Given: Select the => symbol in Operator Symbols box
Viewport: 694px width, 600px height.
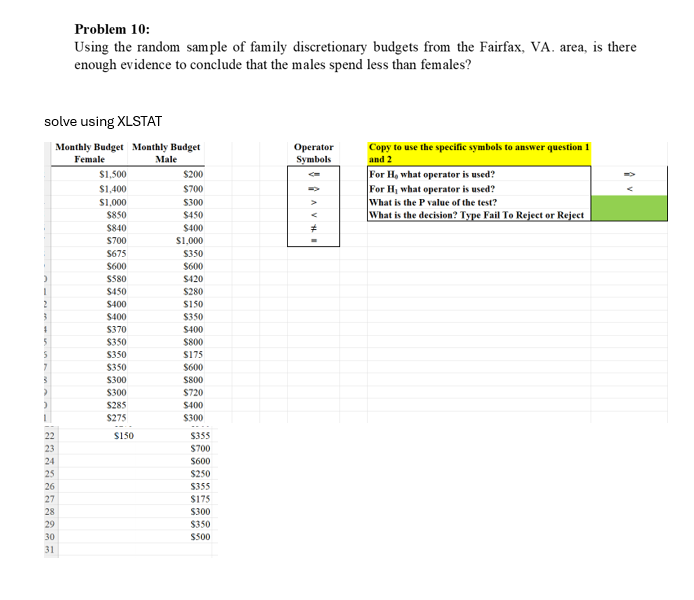Looking at the screenshot, I should [313, 189].
